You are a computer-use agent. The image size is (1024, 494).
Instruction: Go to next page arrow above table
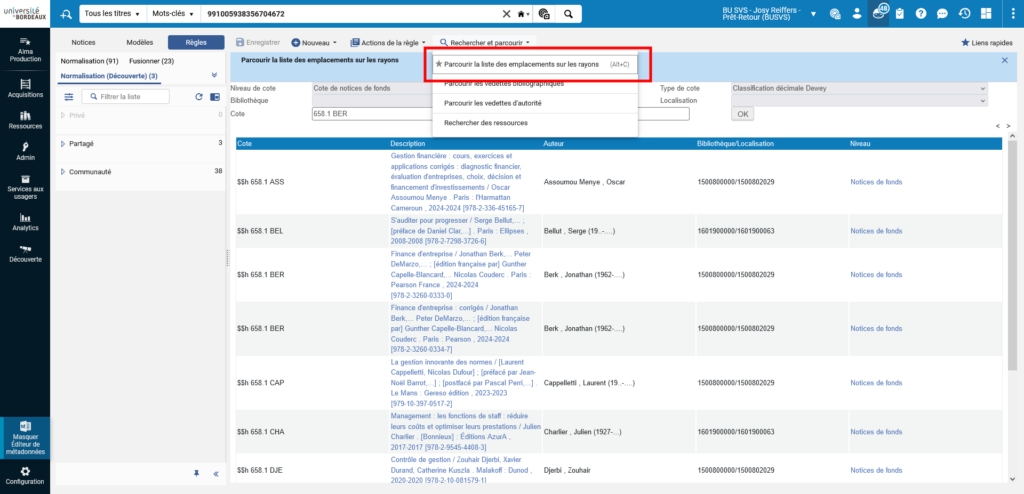point(1008,126)
